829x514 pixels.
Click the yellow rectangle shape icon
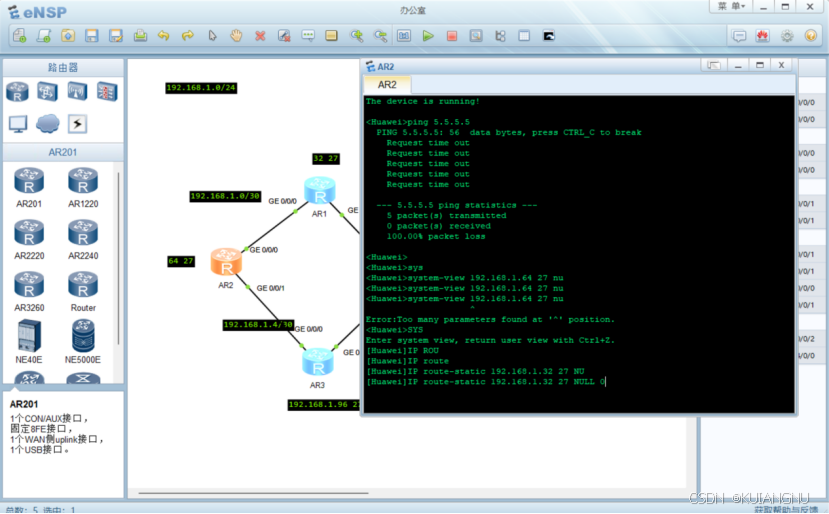pyautogui.click(x=331, y=35)
